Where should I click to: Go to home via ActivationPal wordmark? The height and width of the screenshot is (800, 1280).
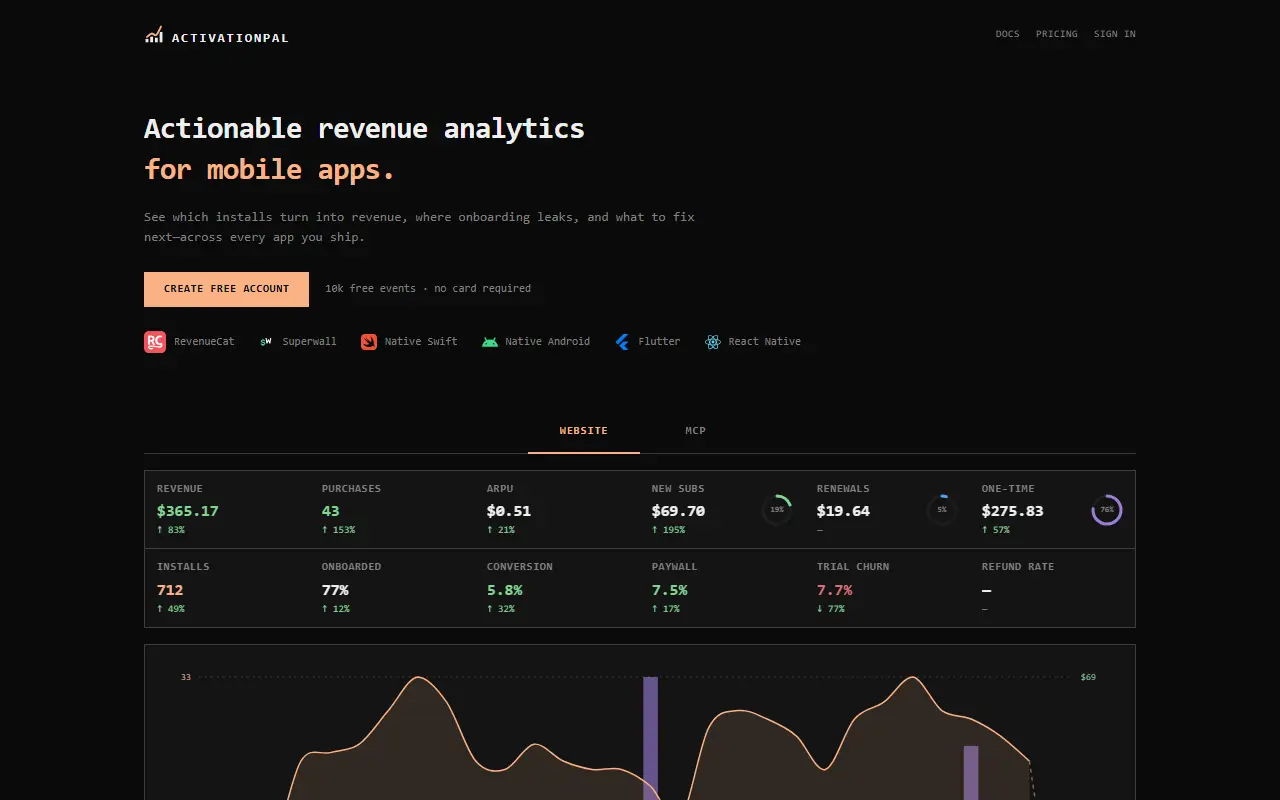(x=230, y=38)
